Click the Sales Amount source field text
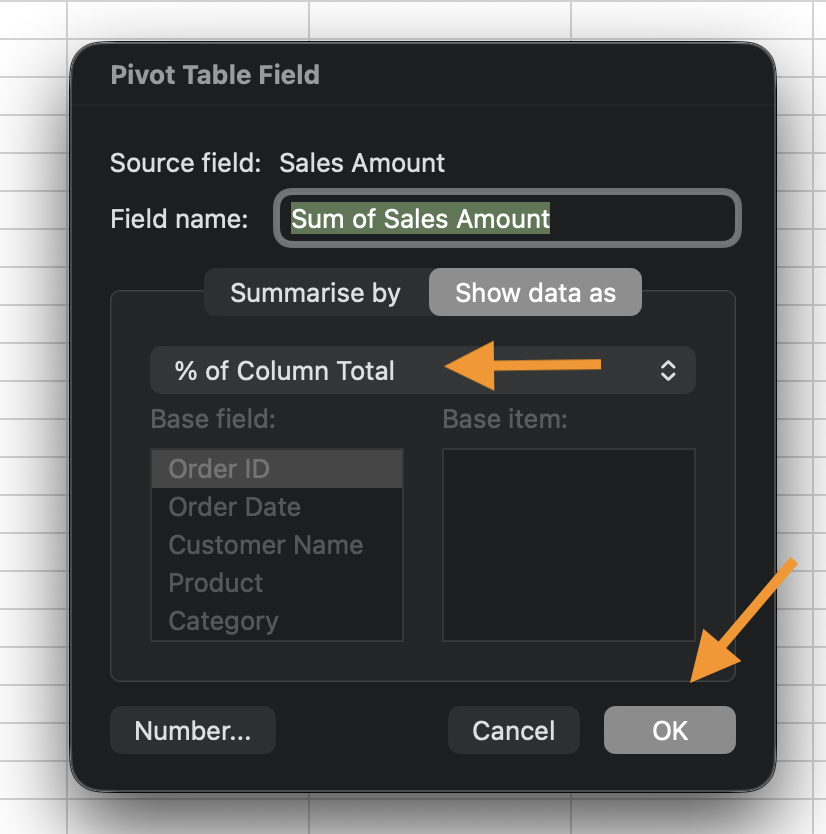Image resolution: width=826 pixels, height=834 pixels. coord(362,163)
